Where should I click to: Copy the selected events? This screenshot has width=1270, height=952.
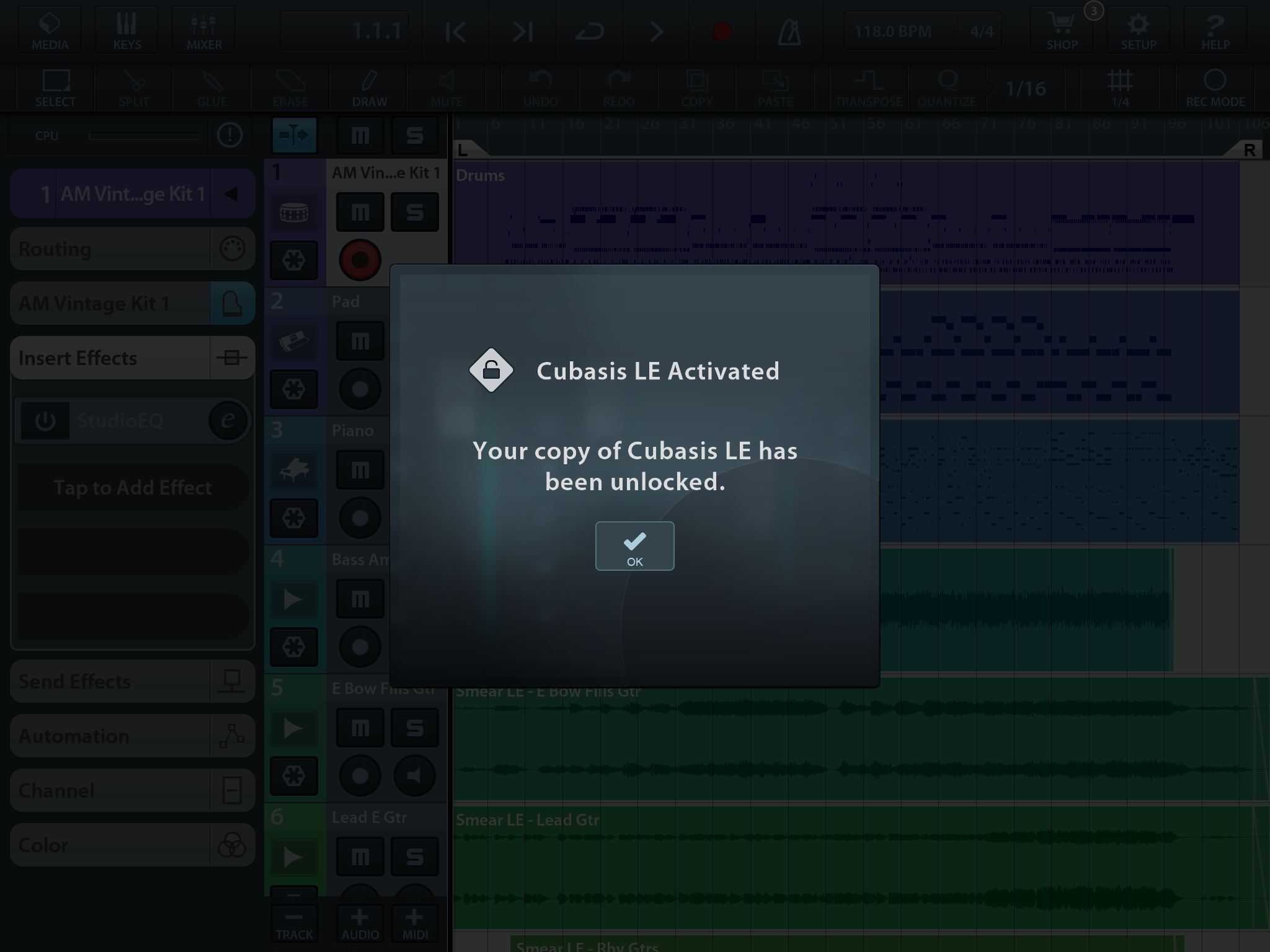[696, 88]
